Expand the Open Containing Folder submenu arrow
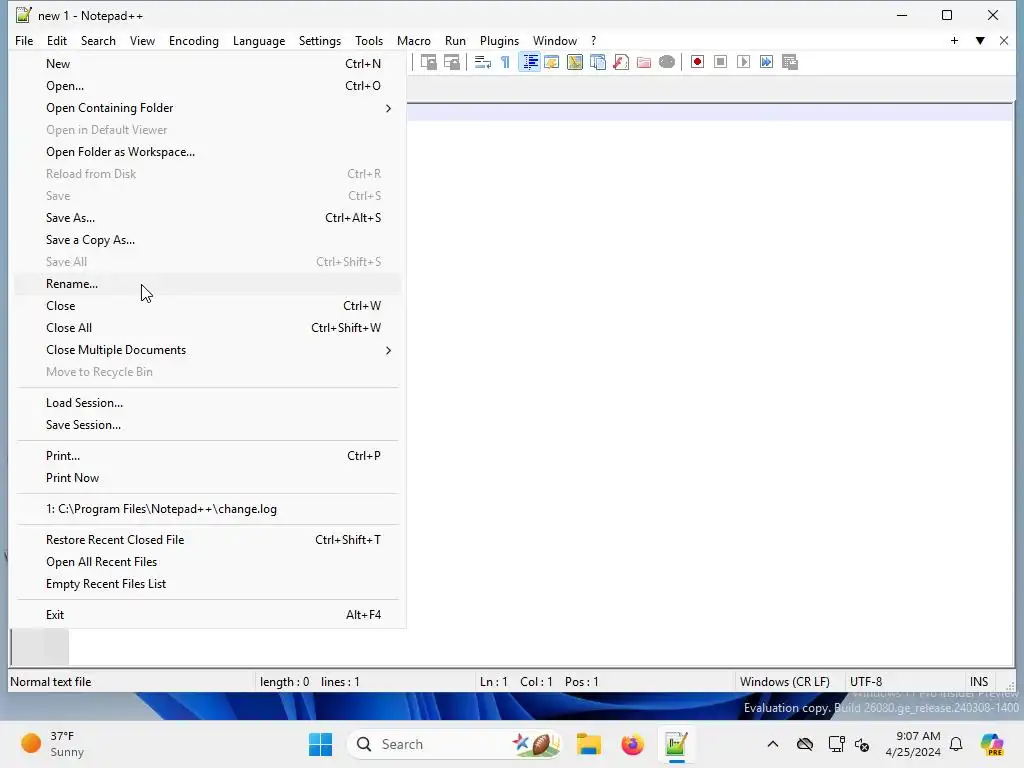This screenshot has width=1024, height=768. point(389,108)
